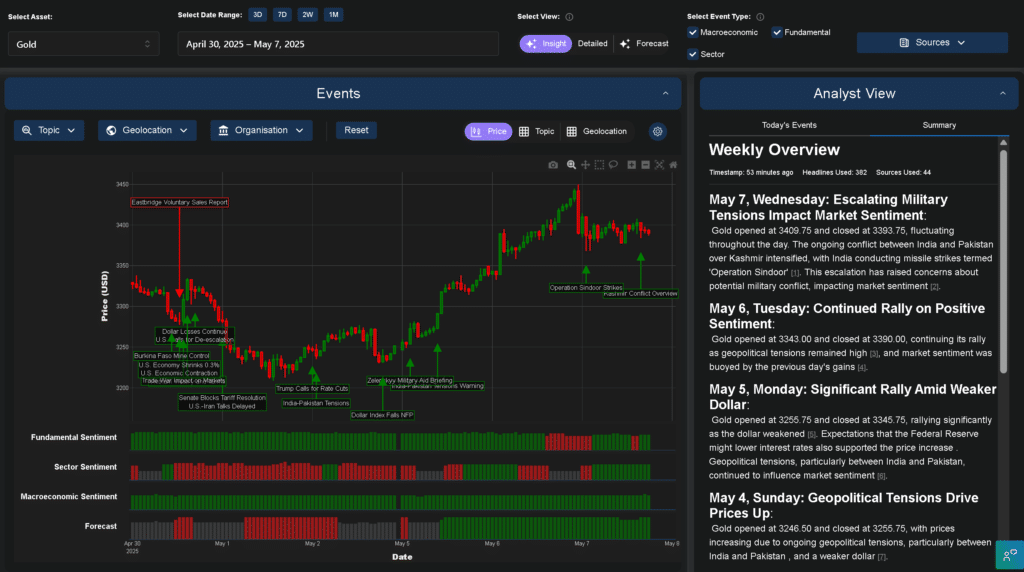Uncheck the Fundamental event type

tap(777, 32)
